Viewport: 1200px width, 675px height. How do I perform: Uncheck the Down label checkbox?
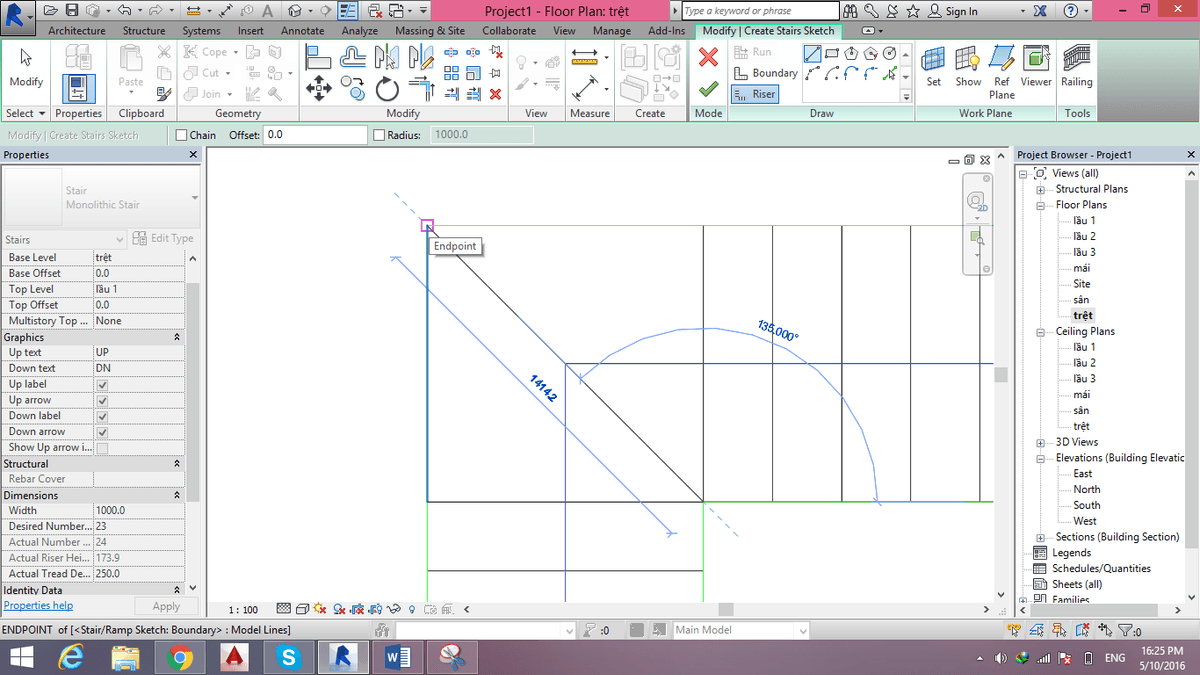pos(102,417)
